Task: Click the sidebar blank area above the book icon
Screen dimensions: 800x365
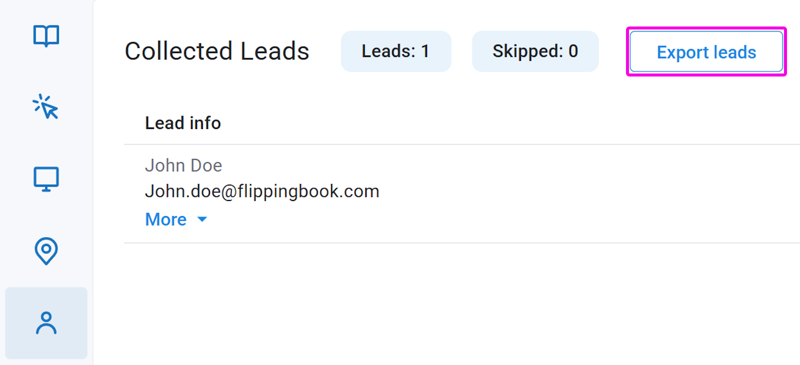Action: 46,10
